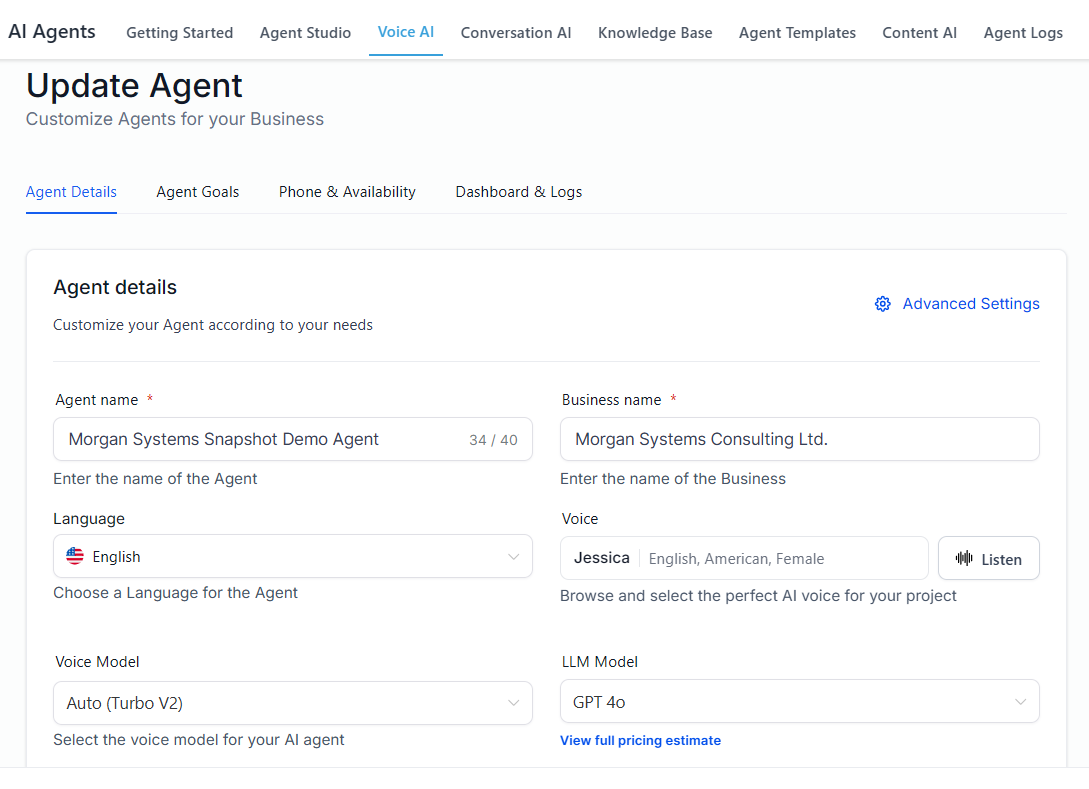Image resolution: width=1089 pixels, height=789 pixels.
Task: Open Phone & Availability sub-tab
Action: 347,192
